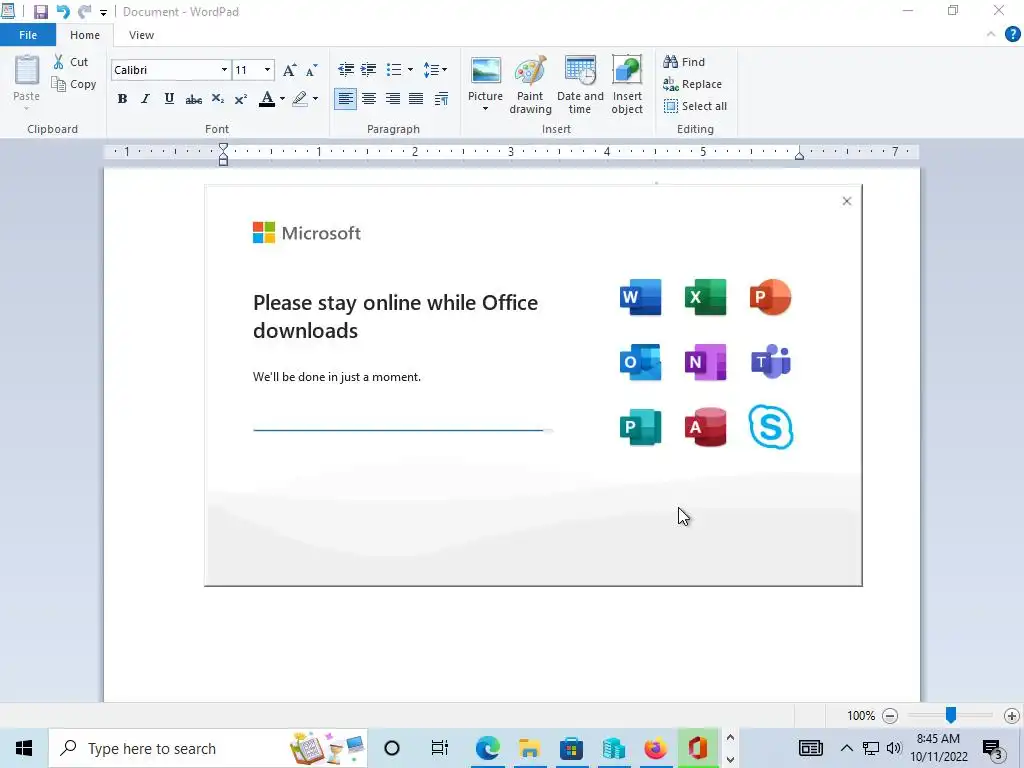
Task: Open Microsoft Edge from the taskbar
Action: pyautogui.click(x=487, y=748)
